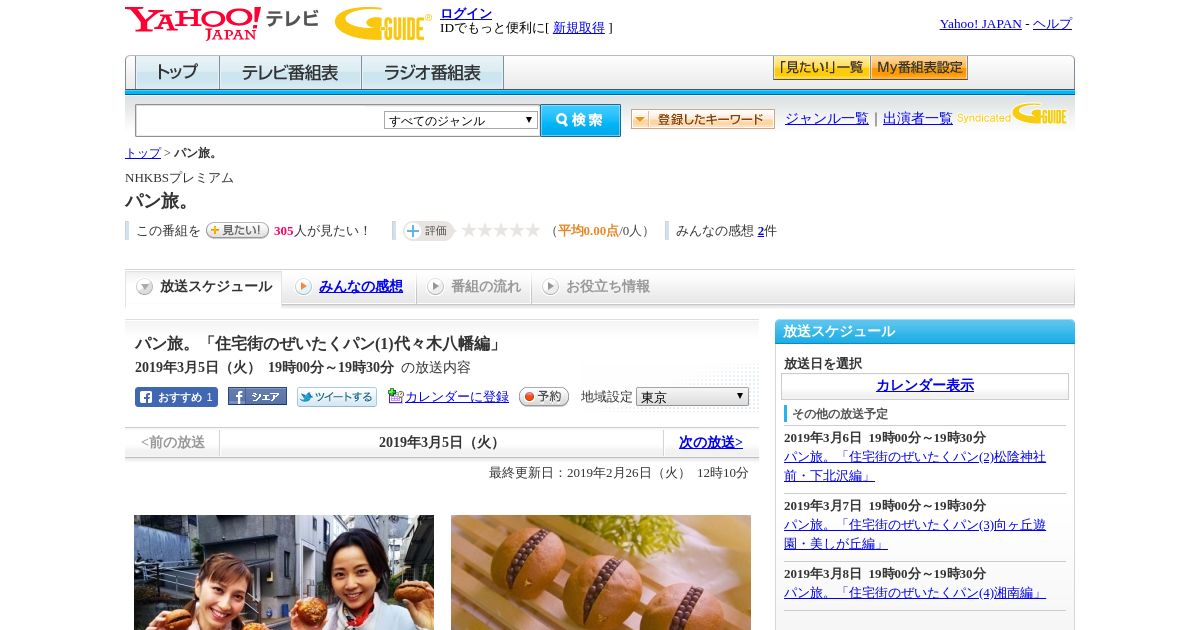Image resolution: width=1200 pixels, height=630 pixels.
Task: Select the お役立ち情報 tab
Action: pos(596,287)
